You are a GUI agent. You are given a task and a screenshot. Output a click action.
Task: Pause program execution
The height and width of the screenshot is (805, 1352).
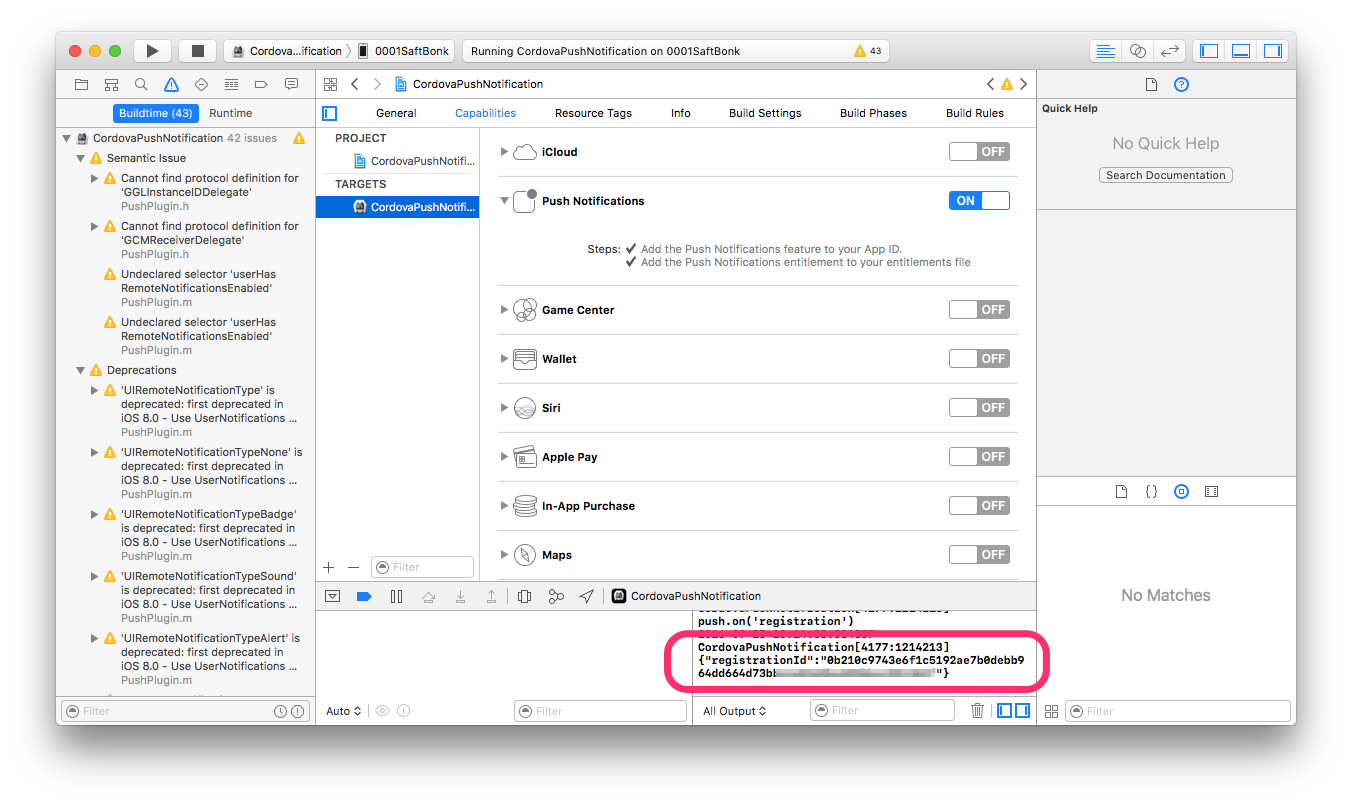click(x=396, y=596)
